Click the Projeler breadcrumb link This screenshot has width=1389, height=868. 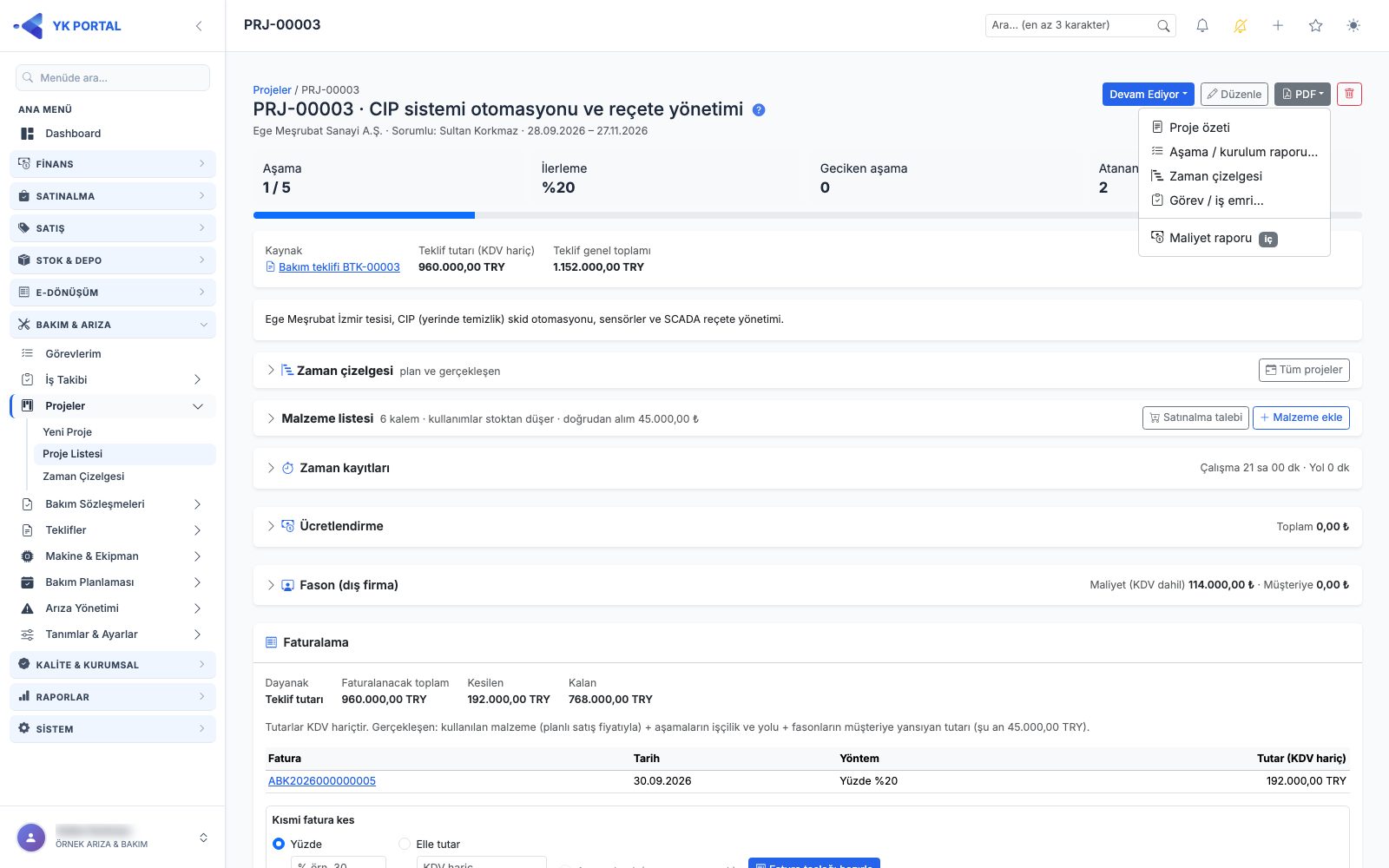(x=272, y=90)
